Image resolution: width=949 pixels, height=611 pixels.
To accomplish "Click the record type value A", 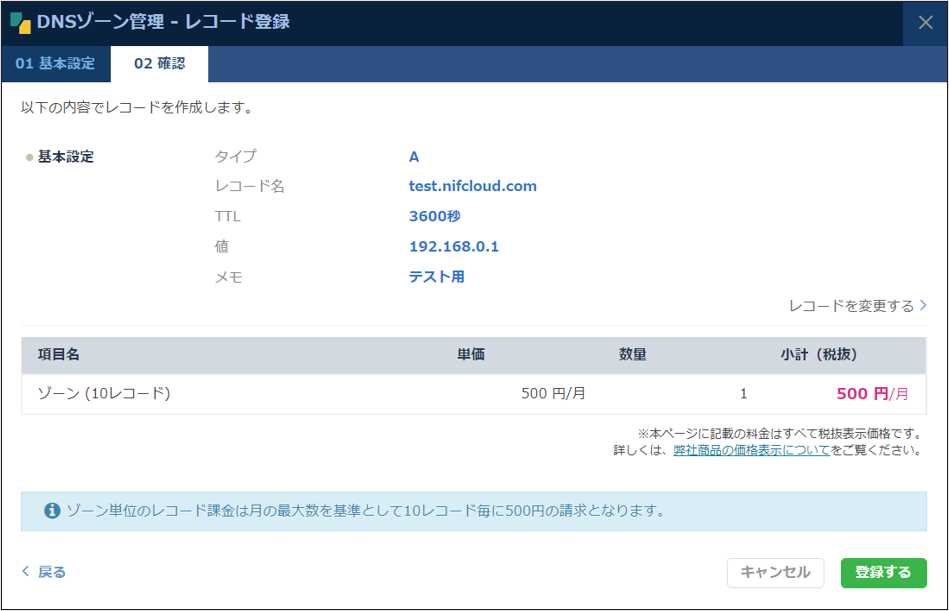I will click(412, 156).
